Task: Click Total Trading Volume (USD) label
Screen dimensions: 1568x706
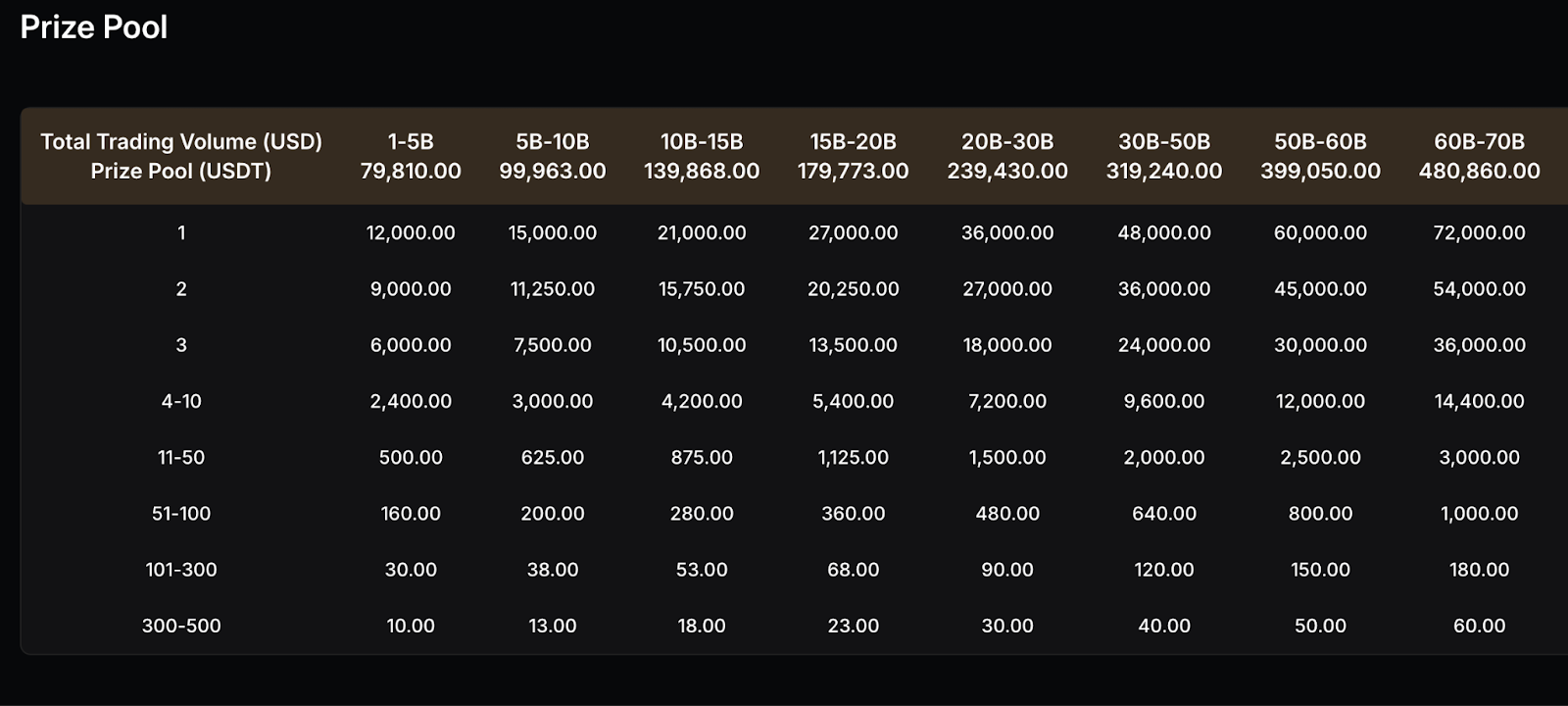Action: click(181, 142)
